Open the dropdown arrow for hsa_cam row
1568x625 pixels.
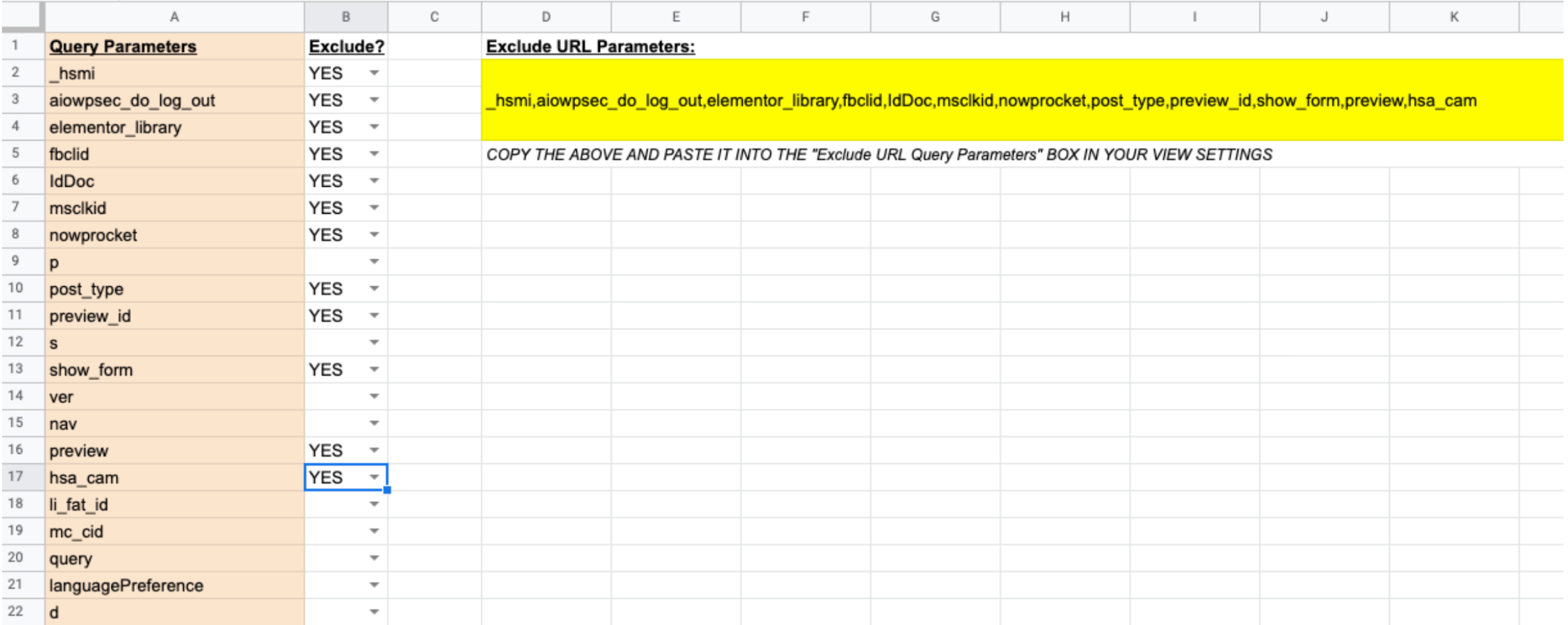[374, 477]
